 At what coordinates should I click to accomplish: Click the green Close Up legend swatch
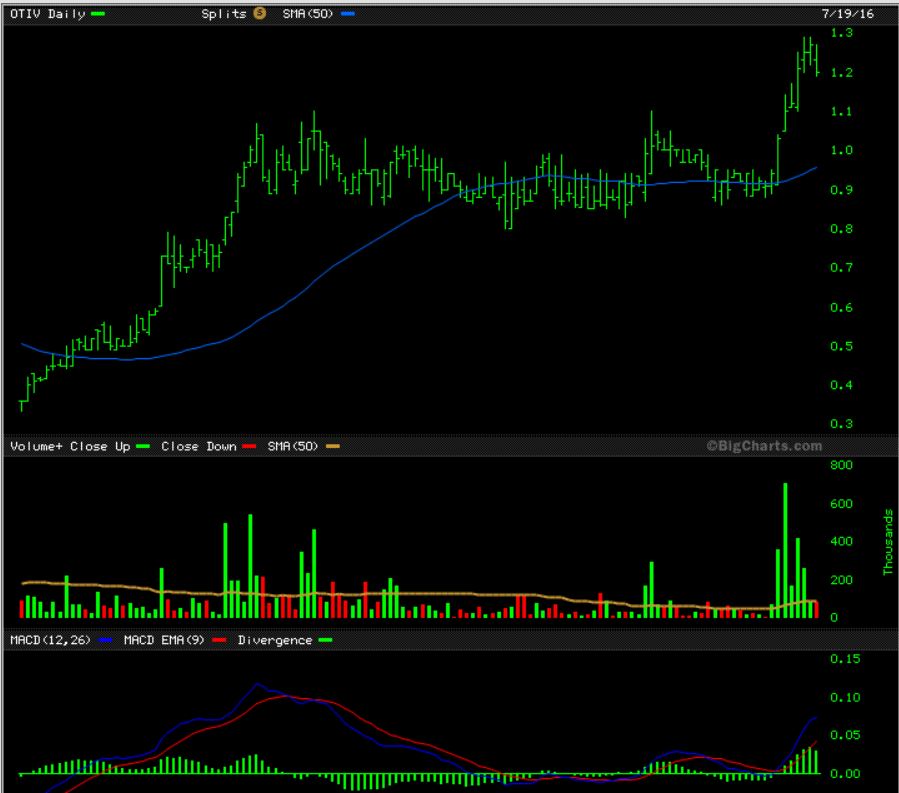(143, 446)
